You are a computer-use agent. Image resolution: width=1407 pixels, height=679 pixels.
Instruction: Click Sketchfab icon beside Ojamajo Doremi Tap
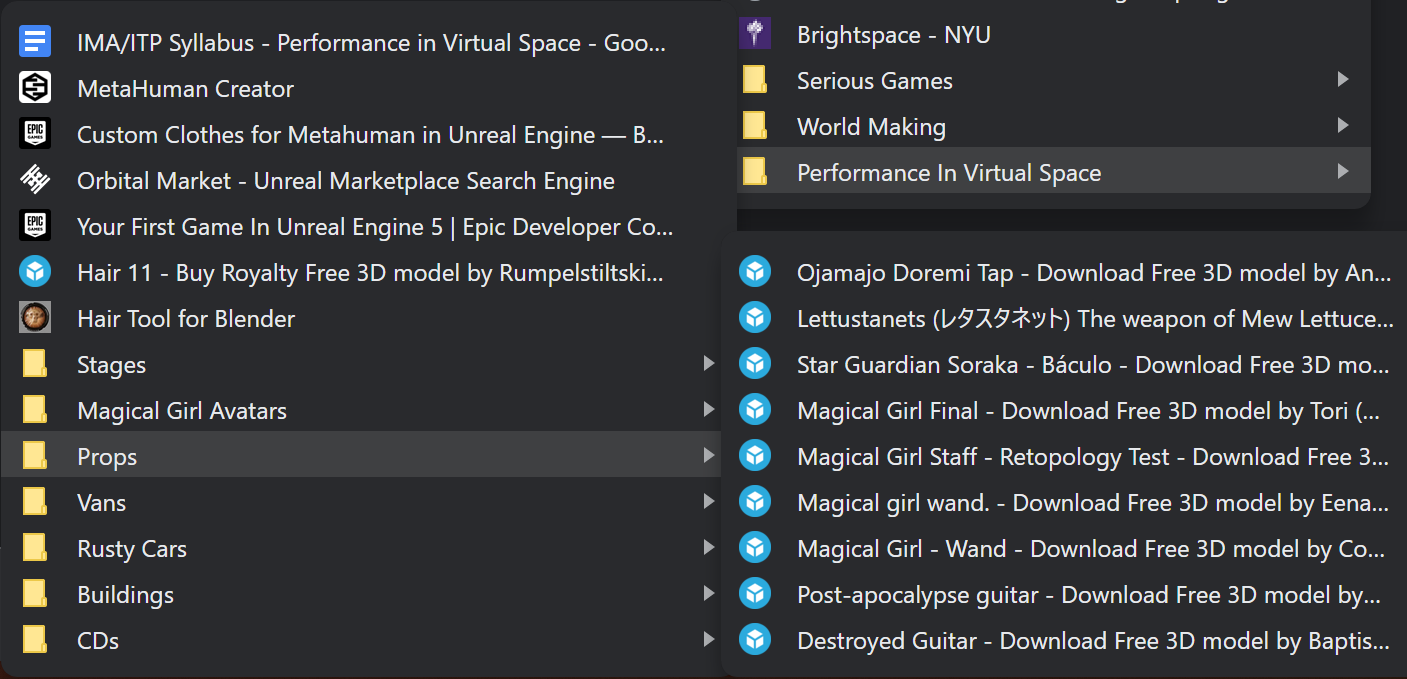[x=755, y=273]
